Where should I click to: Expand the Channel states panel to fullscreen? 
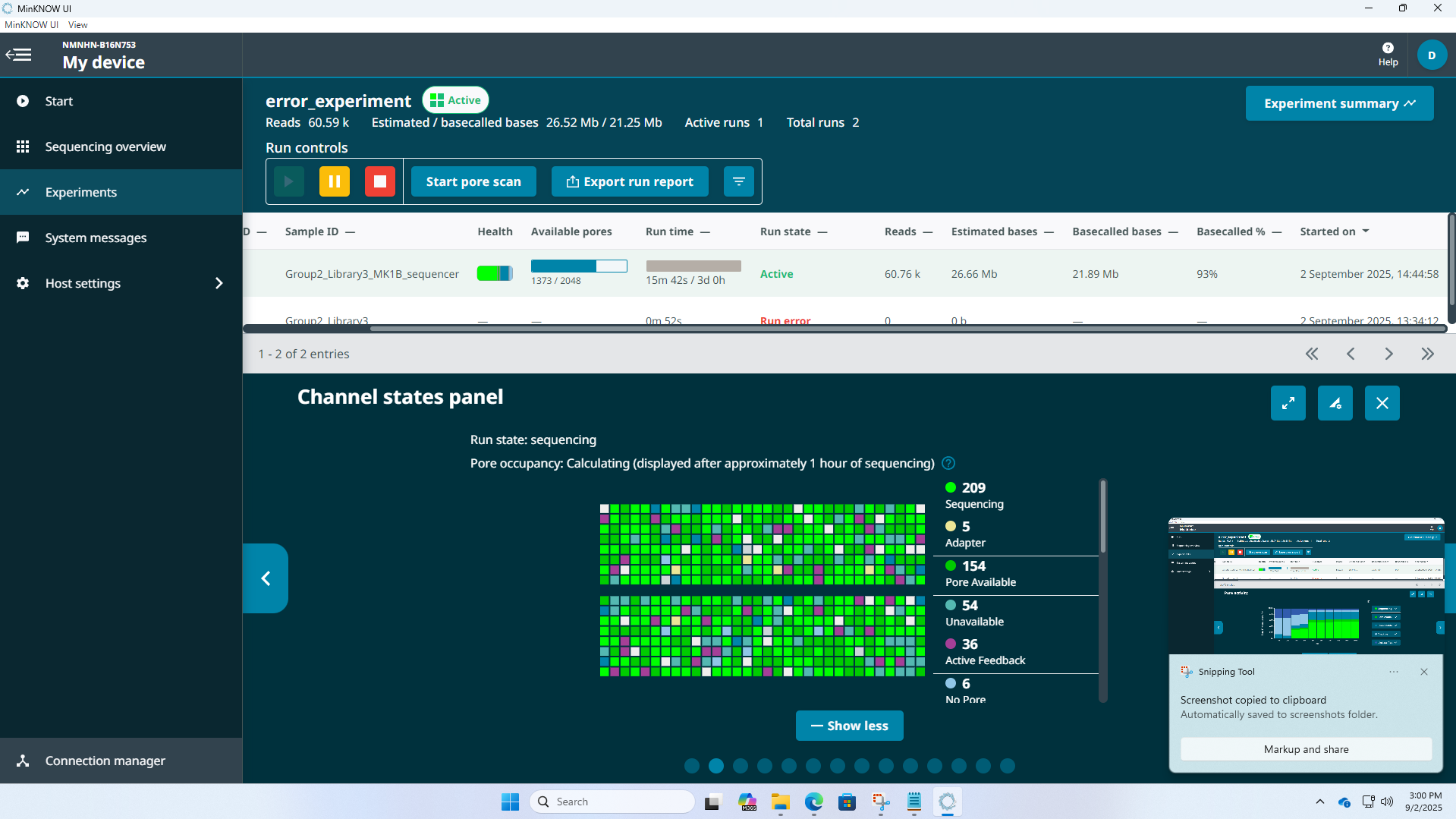point(1288,403)
